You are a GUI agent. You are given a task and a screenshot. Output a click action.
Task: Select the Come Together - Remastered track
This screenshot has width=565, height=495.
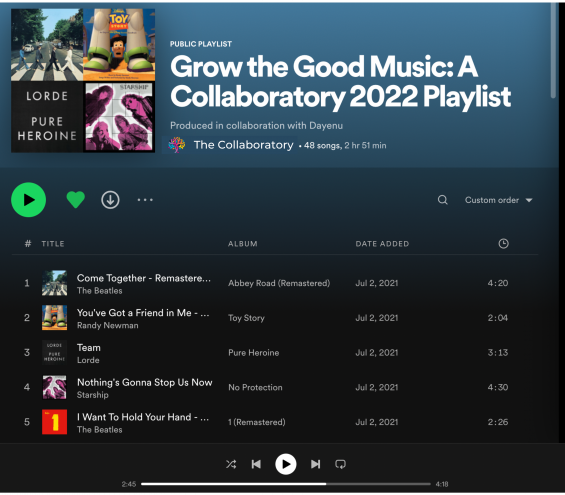tap(144, 278)
